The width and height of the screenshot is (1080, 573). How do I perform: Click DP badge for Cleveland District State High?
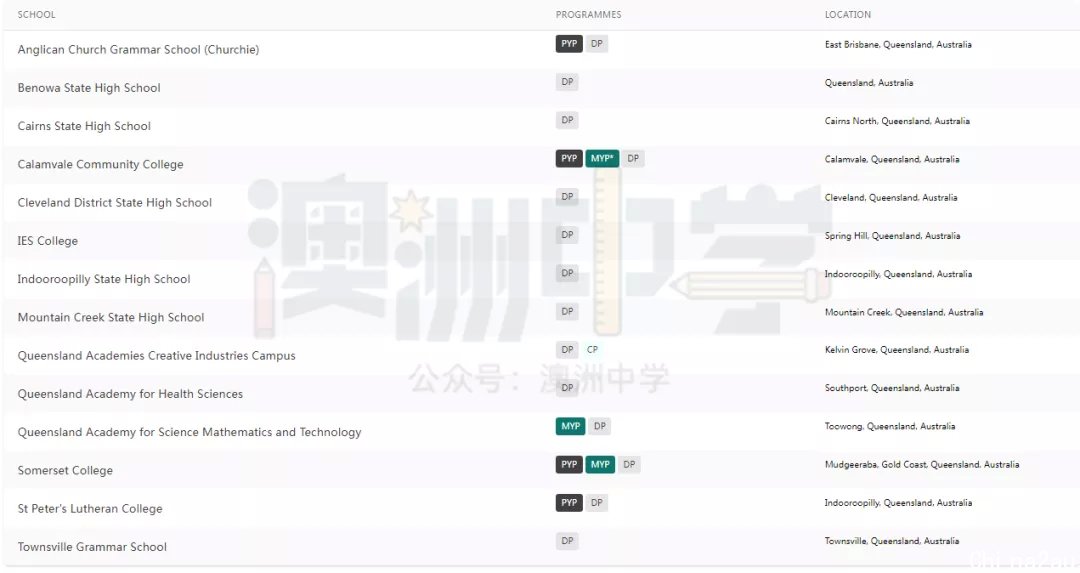point(567,197)
